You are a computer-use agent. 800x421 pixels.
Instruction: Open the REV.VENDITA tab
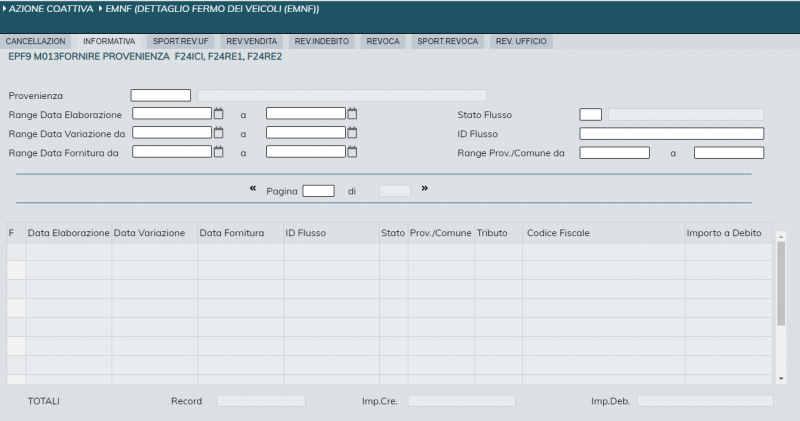[252, 42]
